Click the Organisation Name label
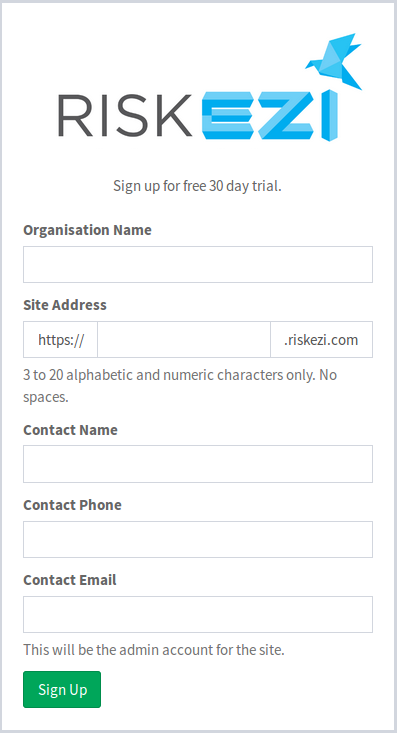397x733 pixels. tap(87, 230)
